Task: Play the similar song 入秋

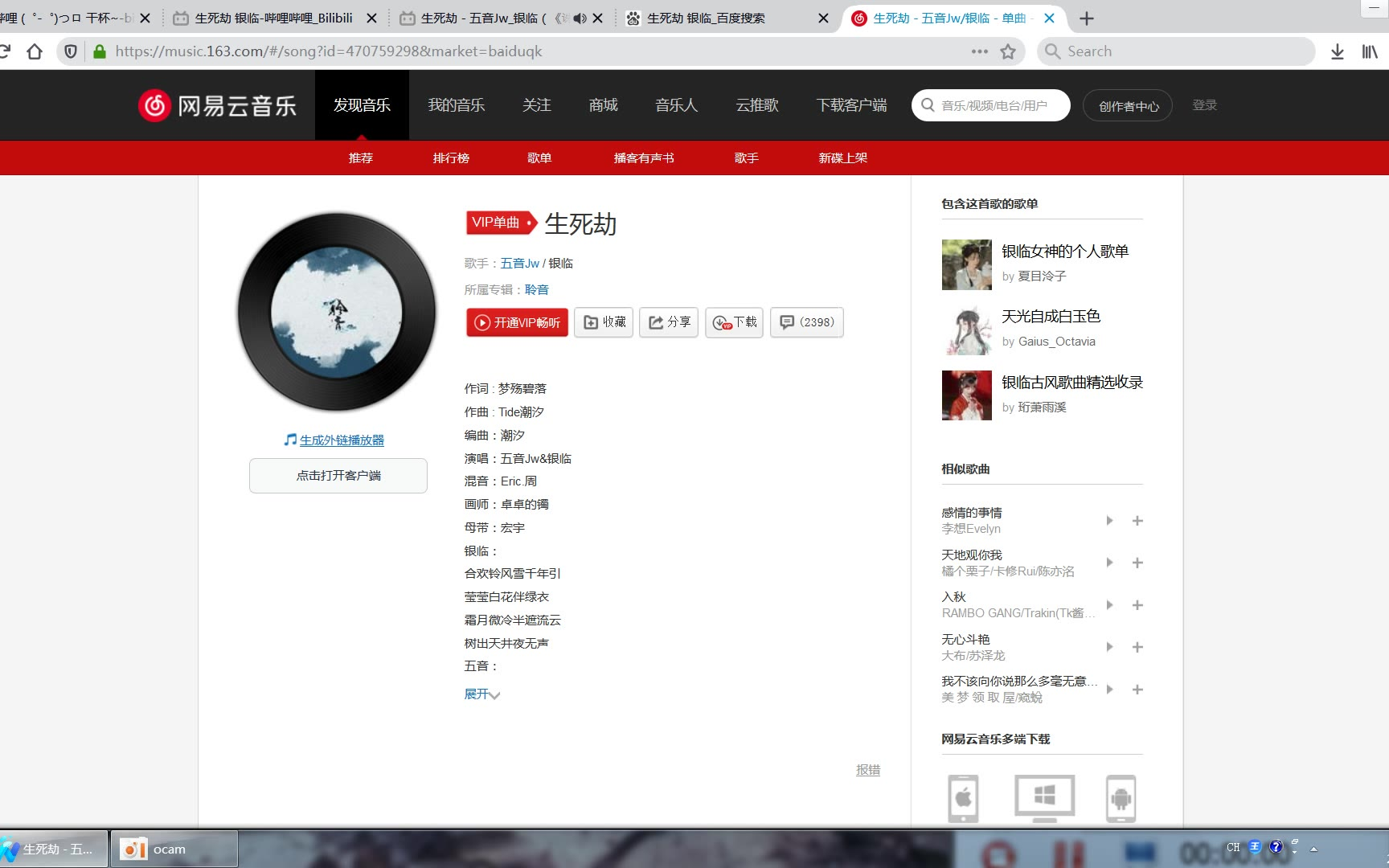Action: coord(1109,604)
